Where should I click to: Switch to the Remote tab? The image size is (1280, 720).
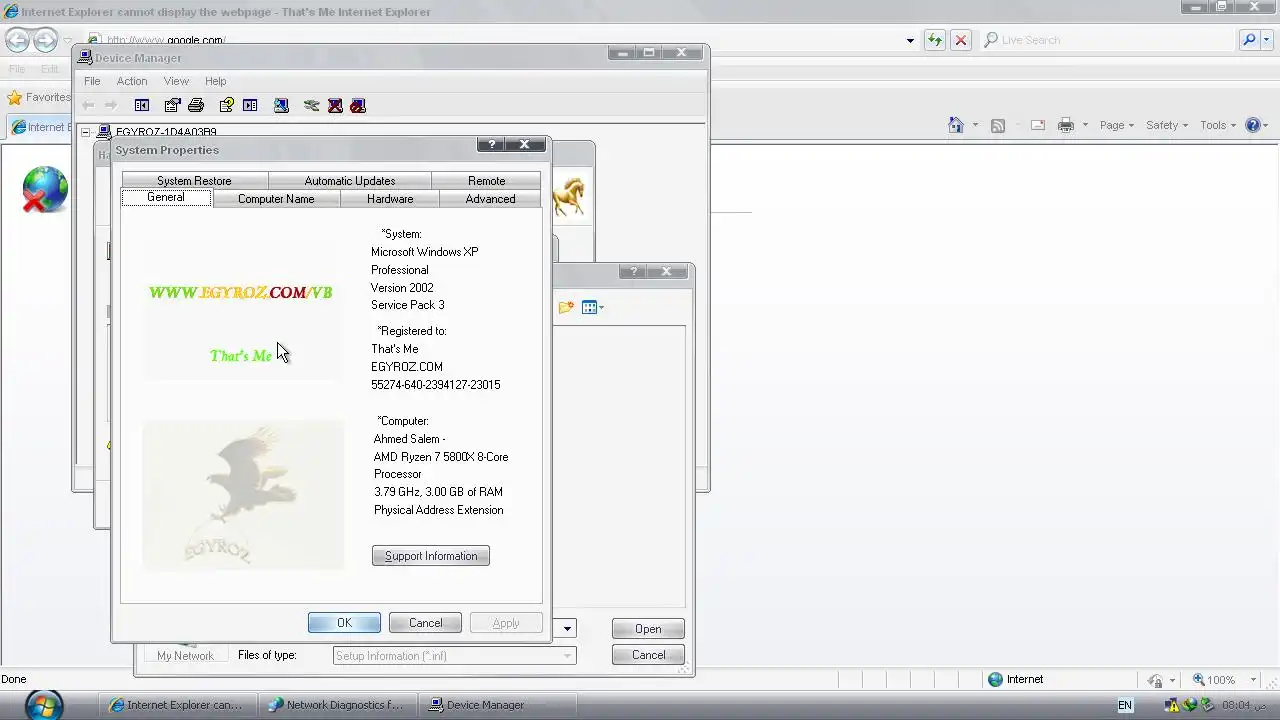click(486, 181)
